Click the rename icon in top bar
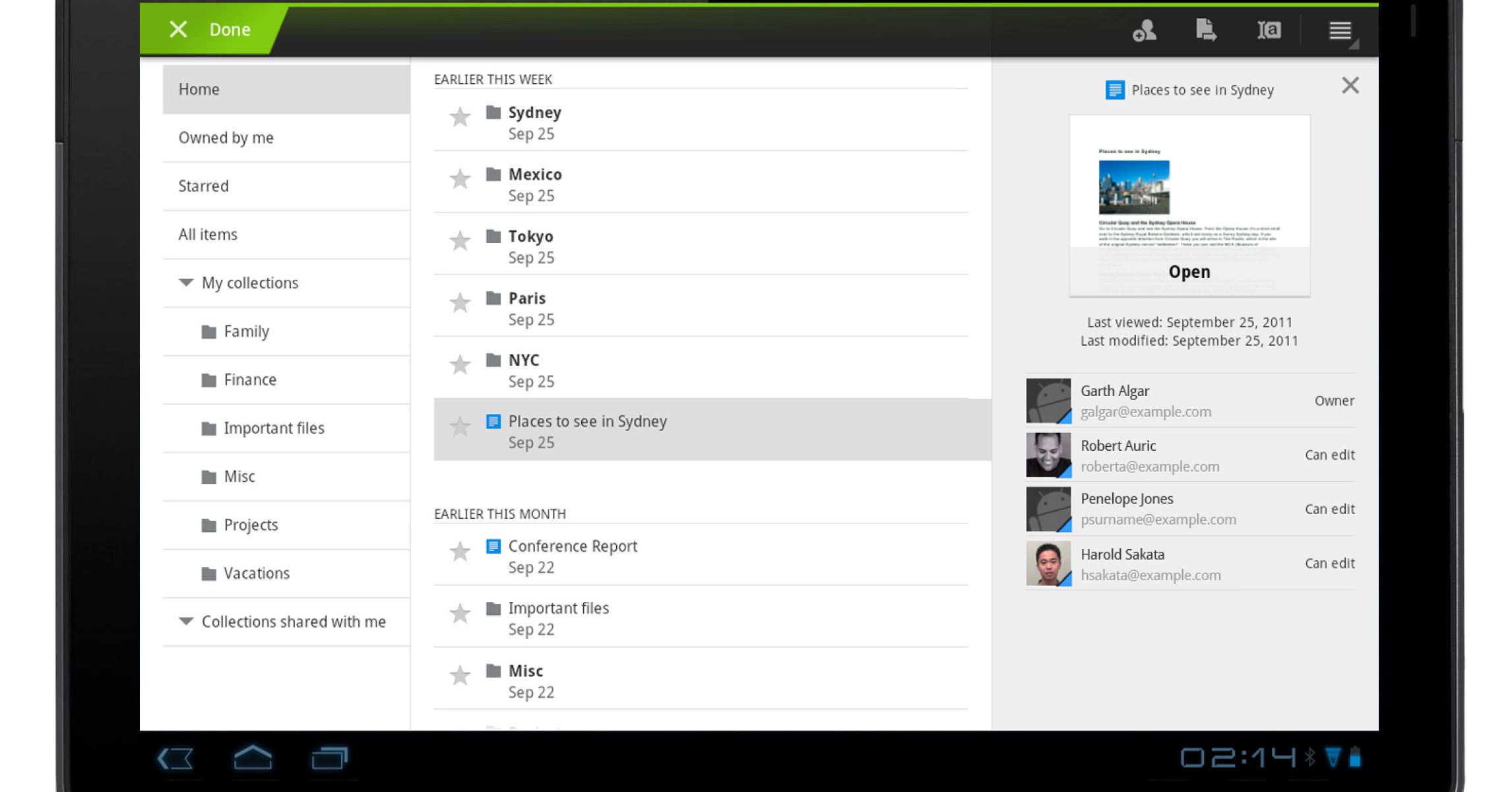This screenshot has height=792, width=1512. tap(1269, 30)
